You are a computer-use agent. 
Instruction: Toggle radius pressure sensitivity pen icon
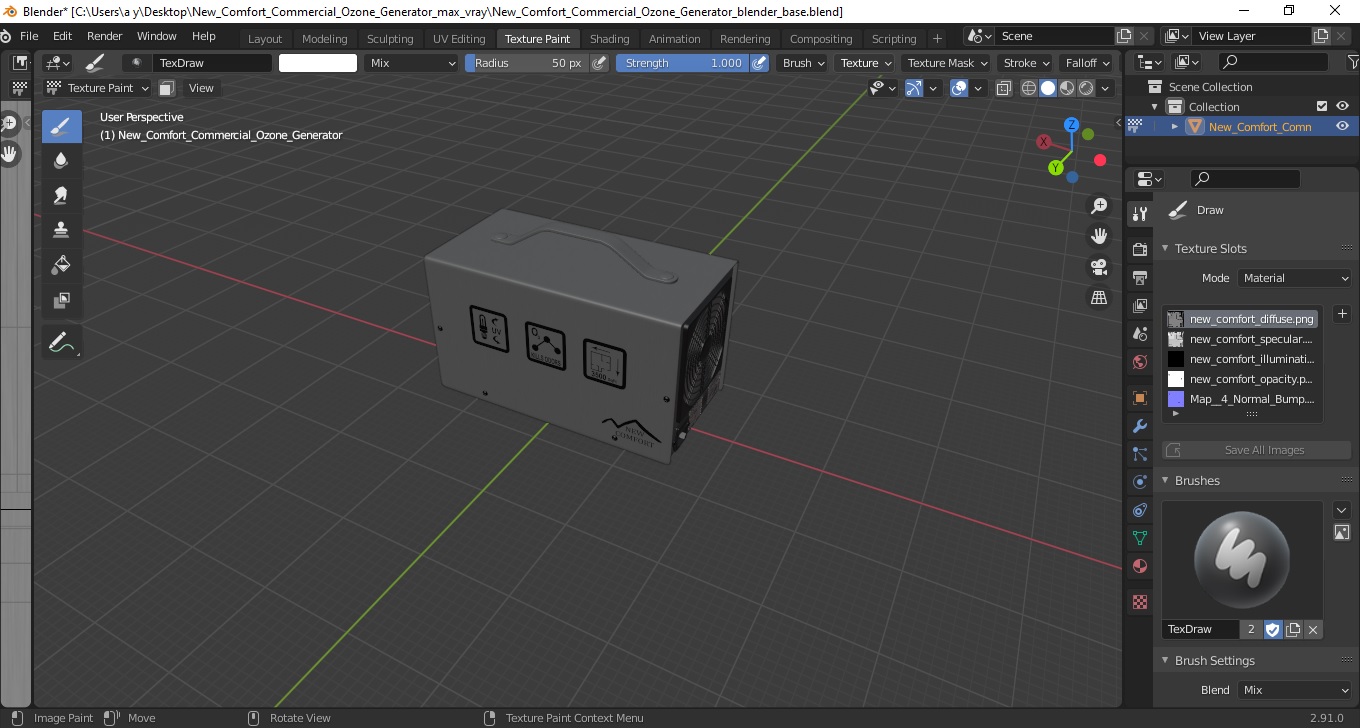[x=599, y=63]
